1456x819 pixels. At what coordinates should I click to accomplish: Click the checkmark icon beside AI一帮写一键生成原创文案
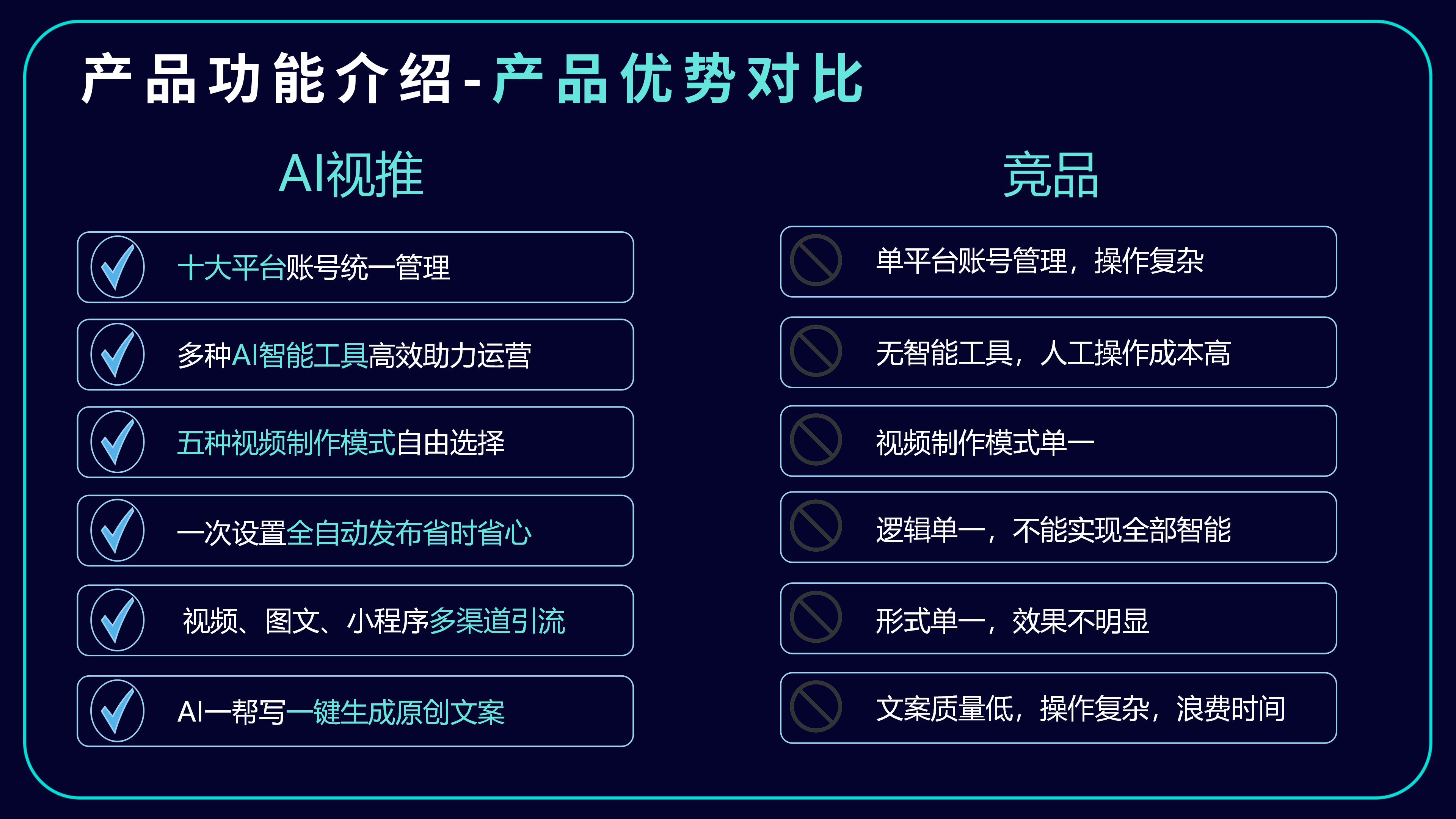[x=118, y=711]
